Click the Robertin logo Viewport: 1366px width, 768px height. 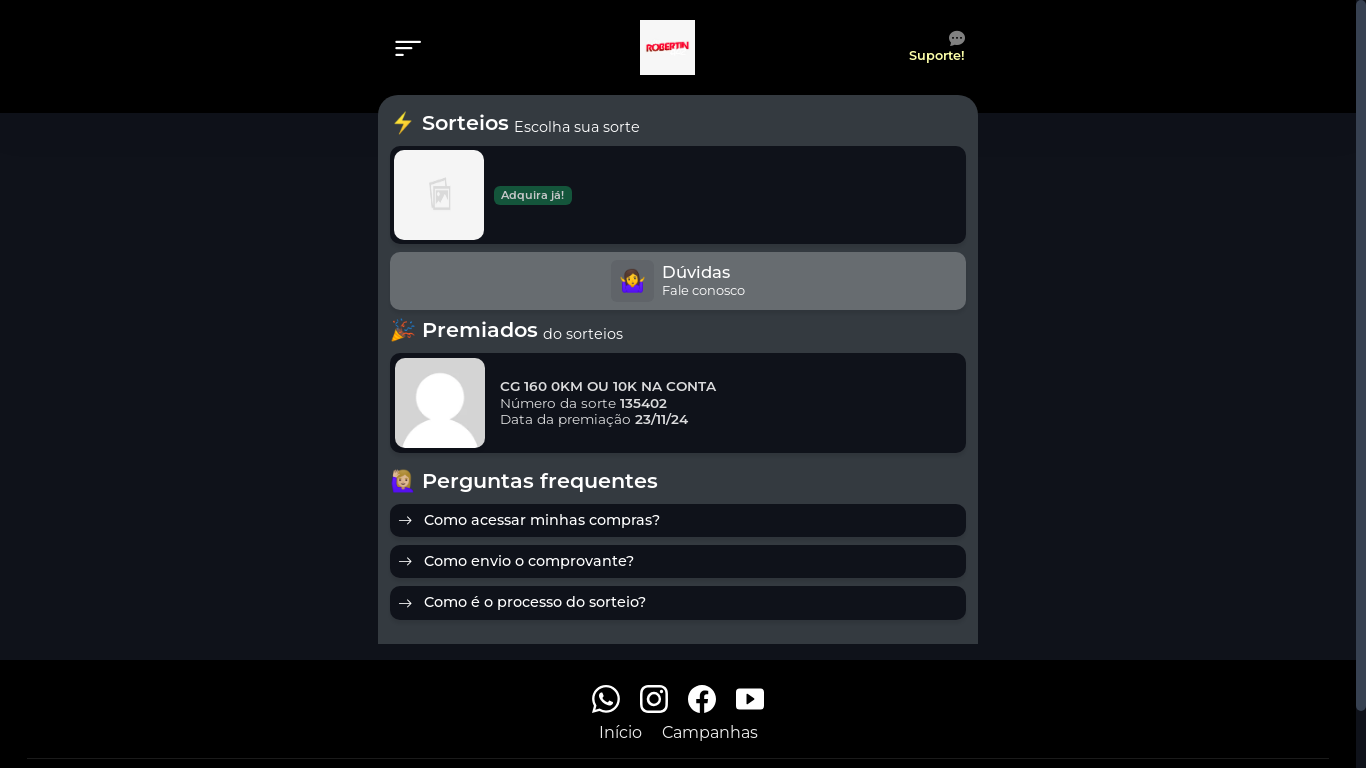667,47
